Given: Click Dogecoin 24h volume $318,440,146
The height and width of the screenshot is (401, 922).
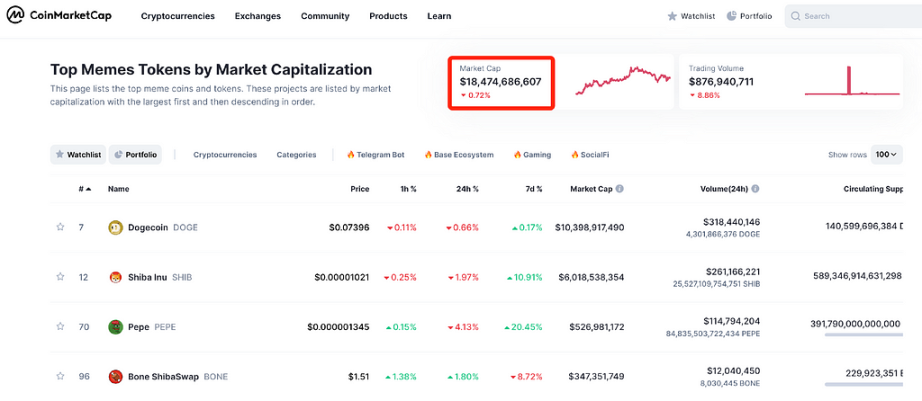Looking at the screenshot, I should pos(731,222).
